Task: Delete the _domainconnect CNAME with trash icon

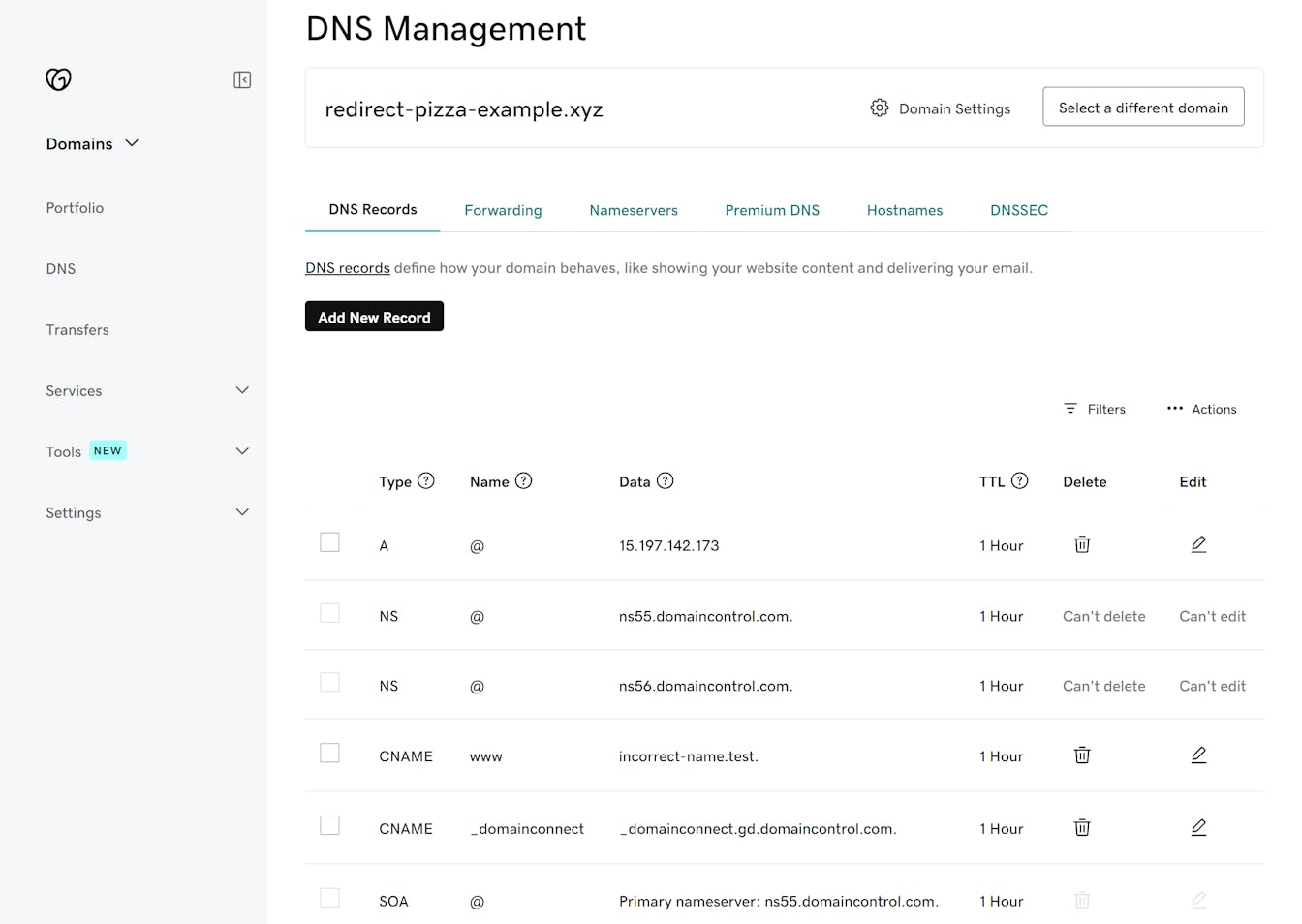Action: coord(1082,827)
